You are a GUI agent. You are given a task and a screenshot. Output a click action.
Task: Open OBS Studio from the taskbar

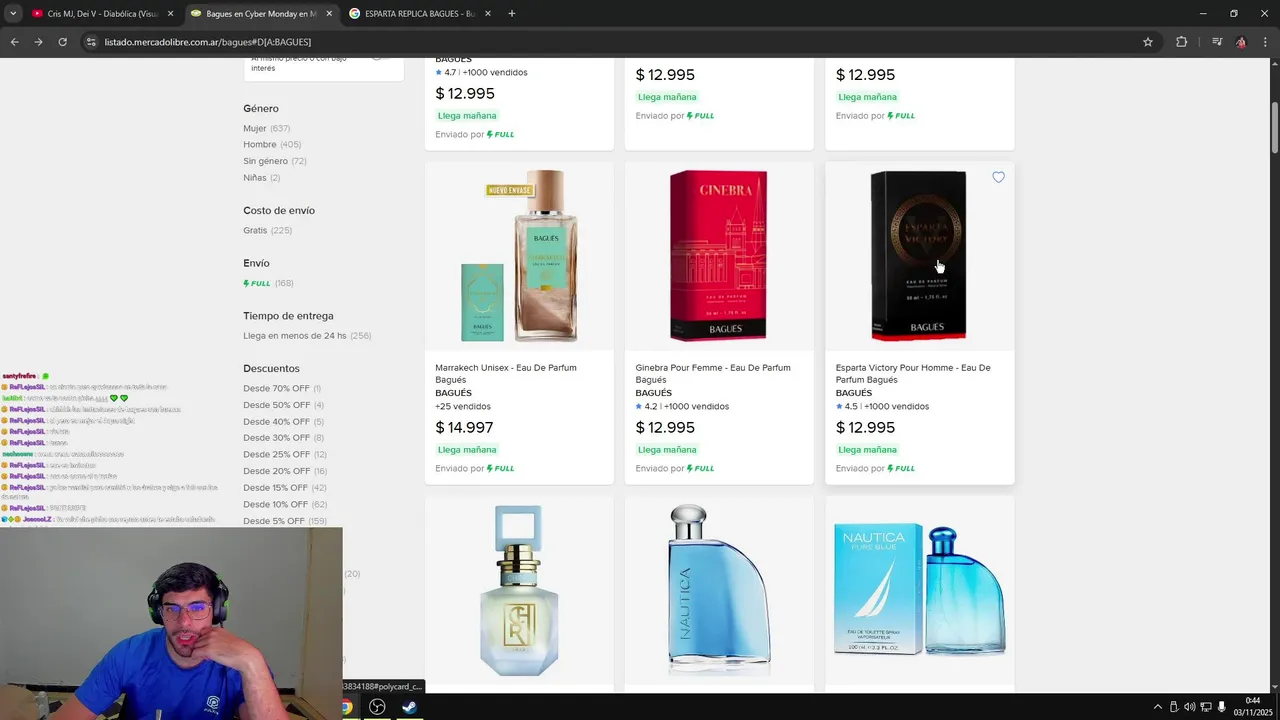coord(377,707)
